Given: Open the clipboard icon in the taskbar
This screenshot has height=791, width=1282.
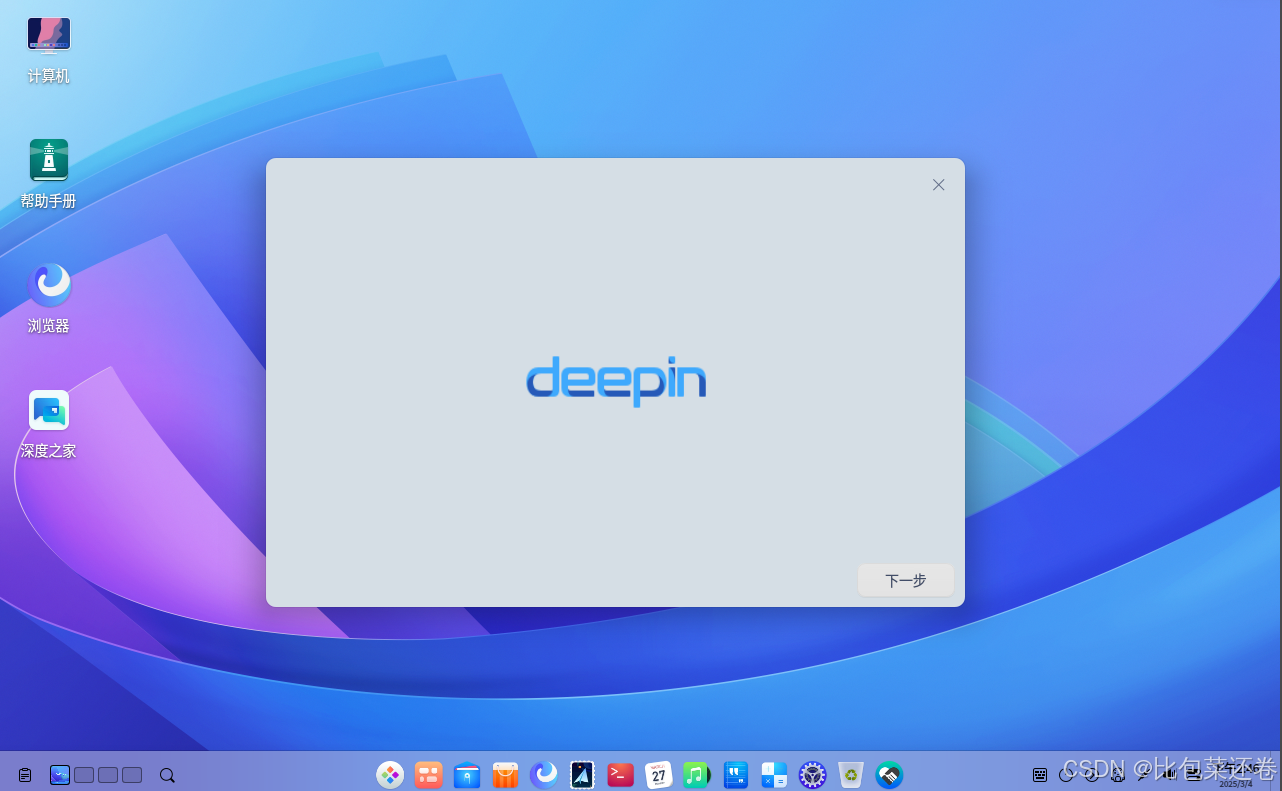Looking at the screenshot, I should [25, 775].
